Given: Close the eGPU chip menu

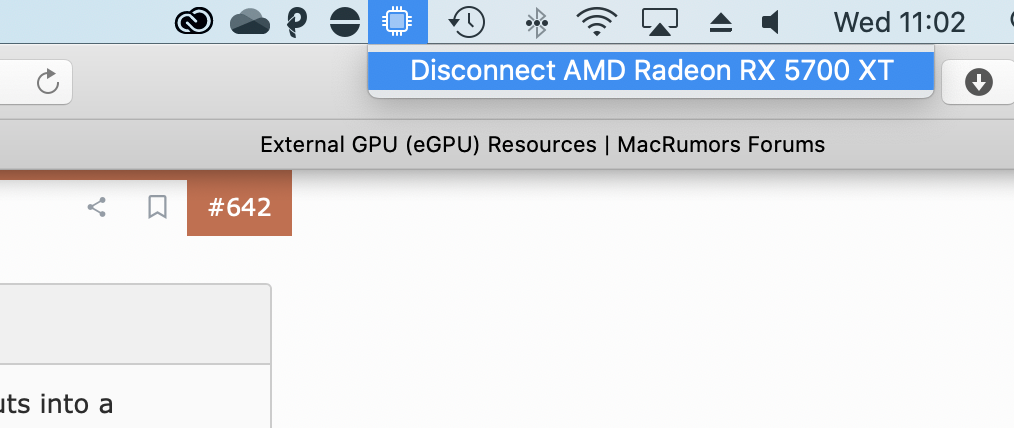Looking at the screenshot, I should 398,21.
